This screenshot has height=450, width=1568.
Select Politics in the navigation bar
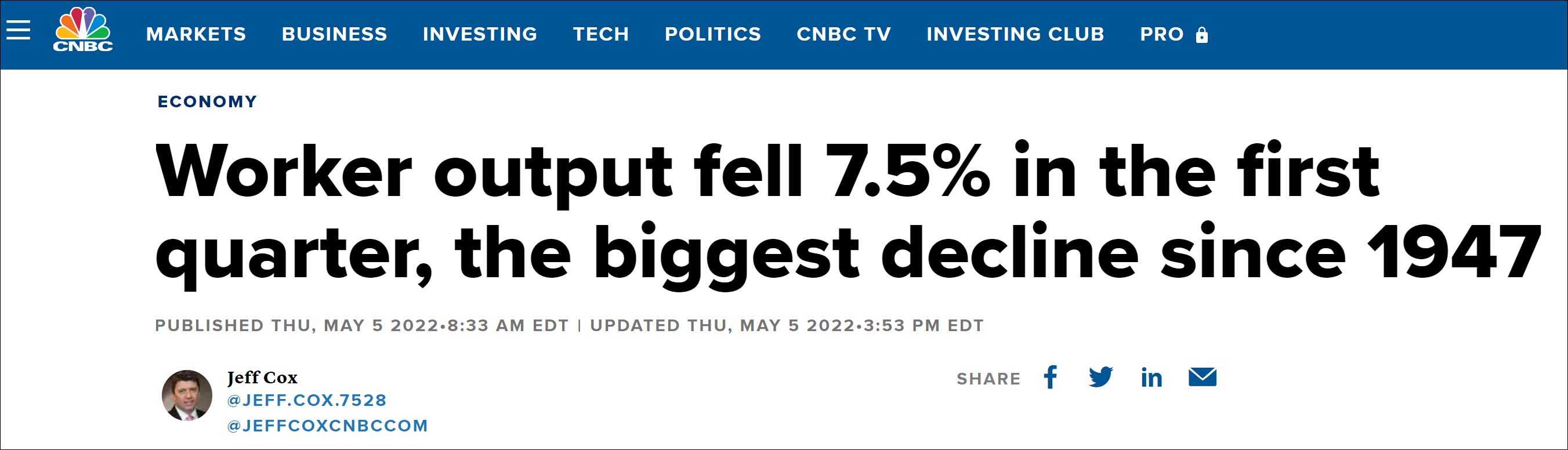click(713, 34)
